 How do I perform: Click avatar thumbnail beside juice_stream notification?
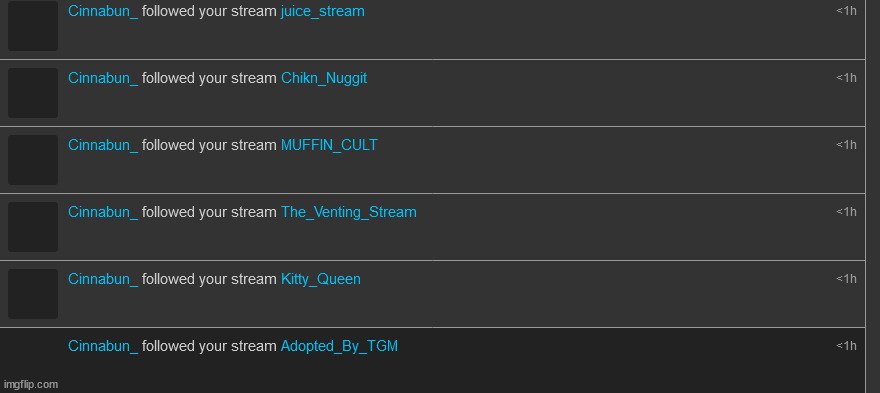pyautogui.click(x=33, y=26)
